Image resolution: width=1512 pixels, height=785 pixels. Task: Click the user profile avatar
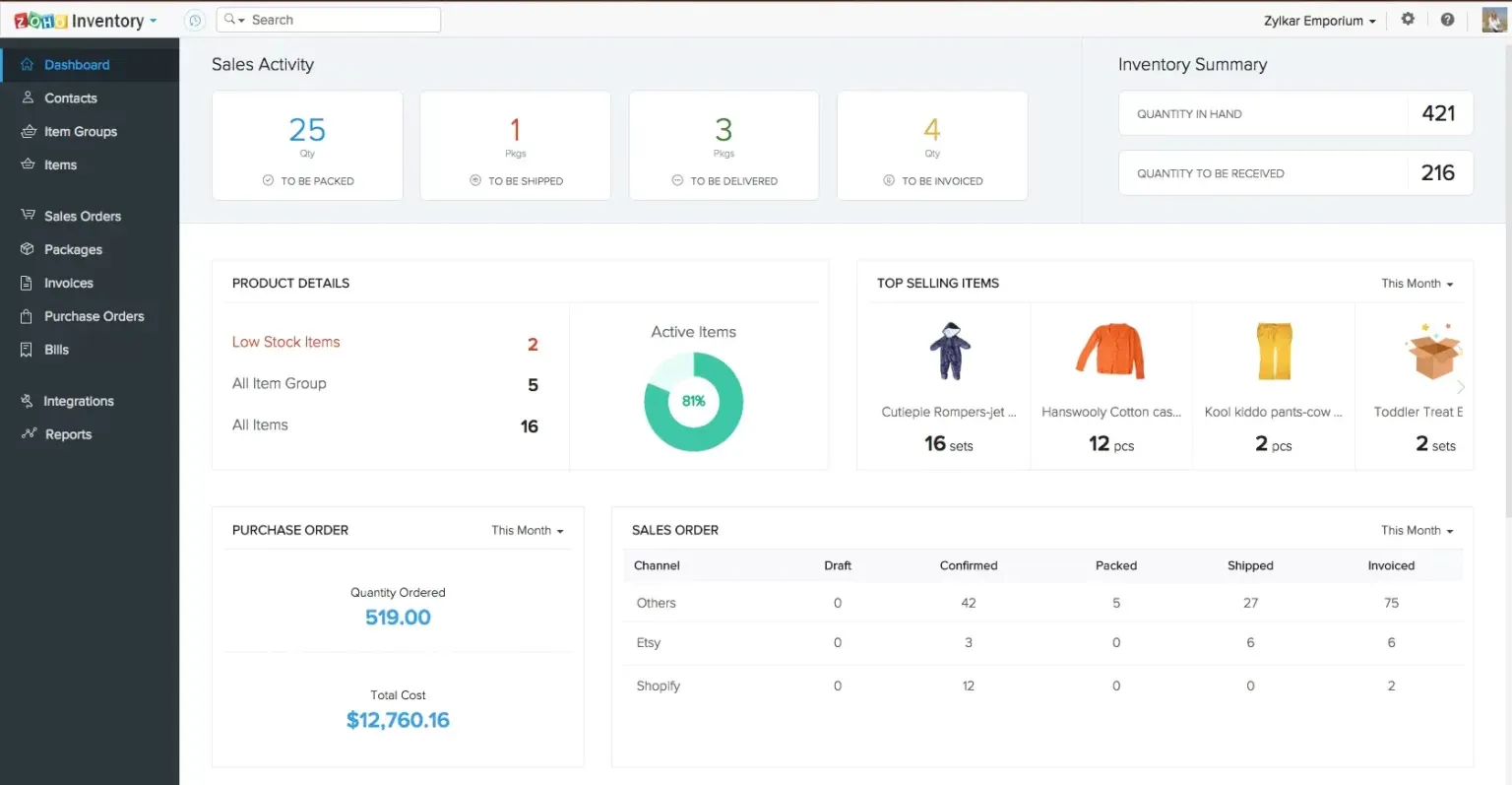pos(1493,20)
